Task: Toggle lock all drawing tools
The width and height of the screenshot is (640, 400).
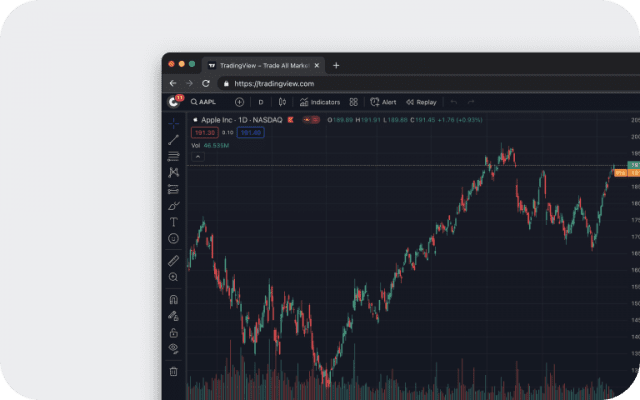Action: pyautogui.click(x=173, y=332)
